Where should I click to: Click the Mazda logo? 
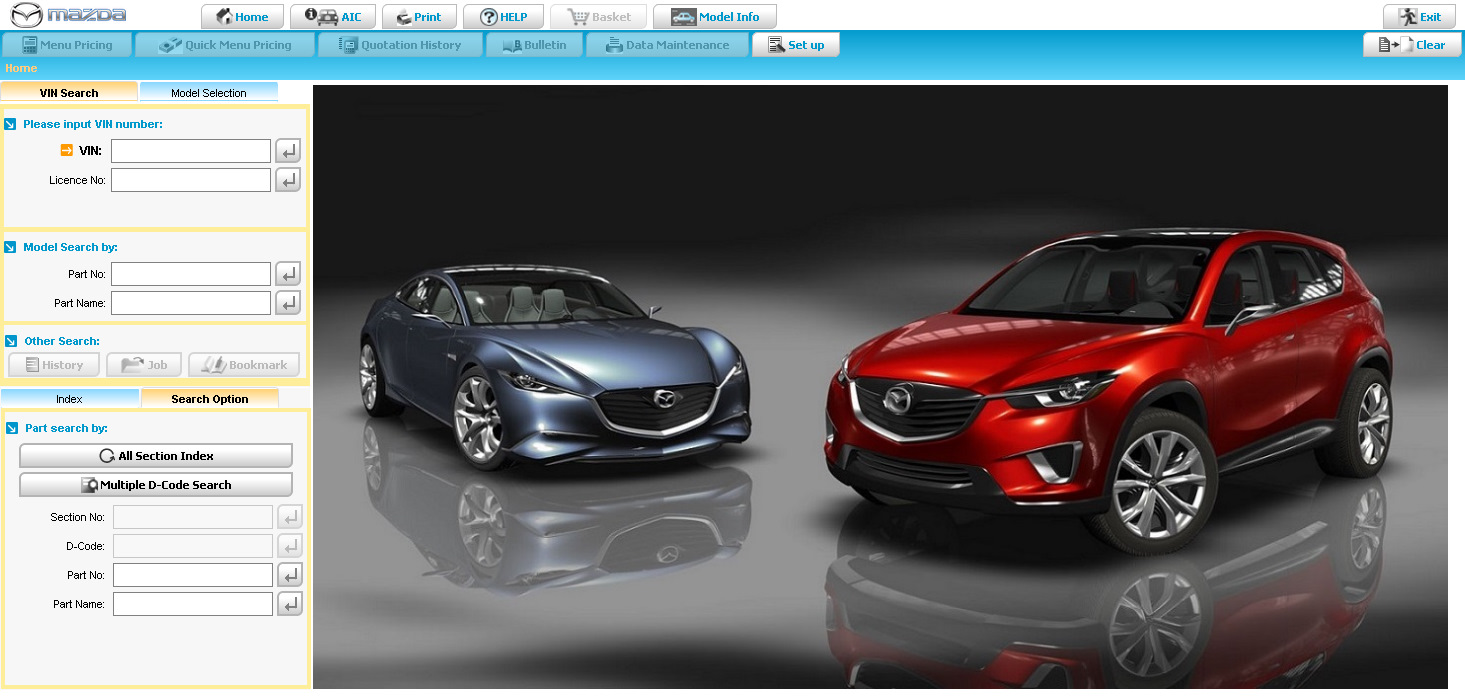[68, 15]
